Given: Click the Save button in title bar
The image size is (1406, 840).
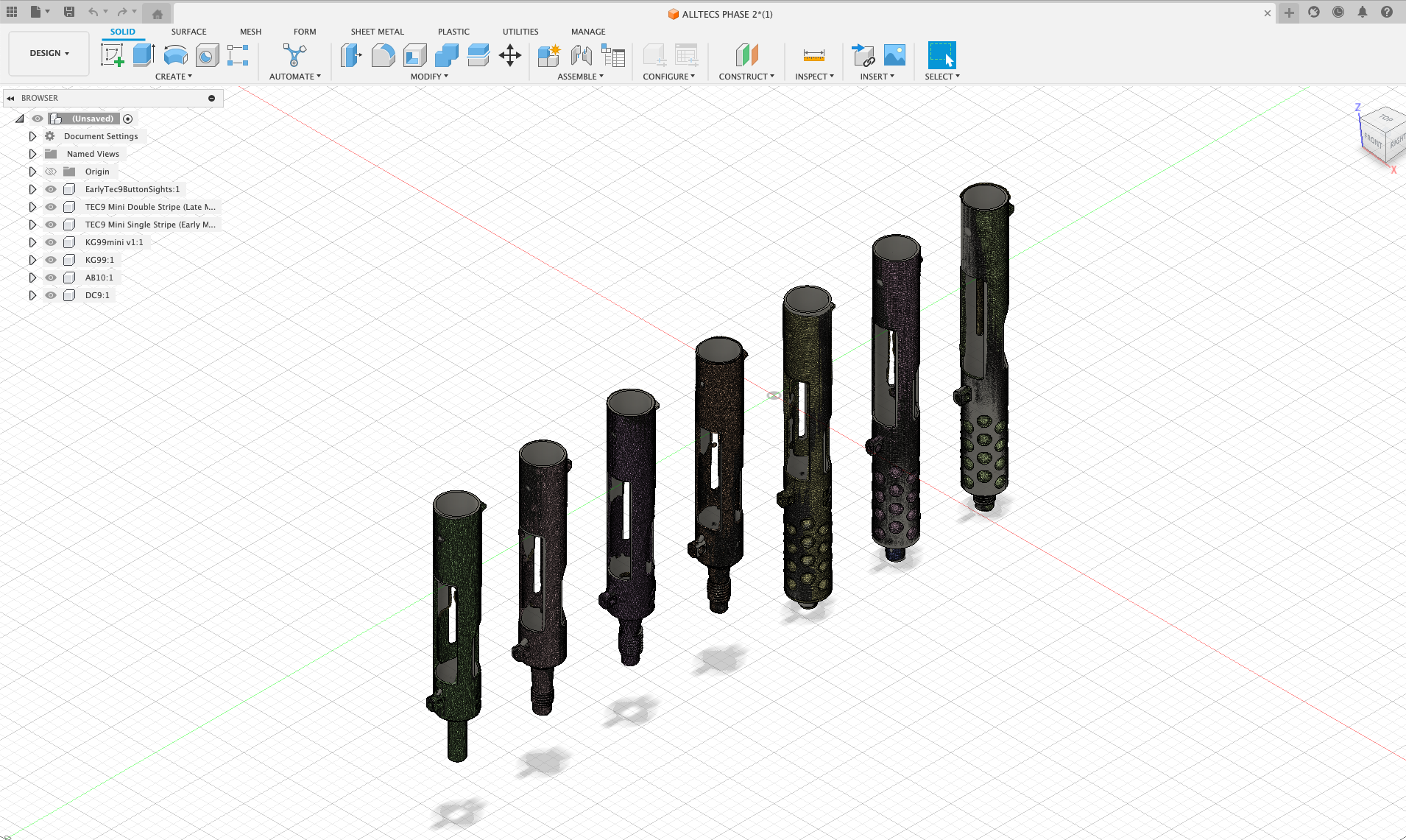Looking at the screenshot, I should tap(69, 12).
